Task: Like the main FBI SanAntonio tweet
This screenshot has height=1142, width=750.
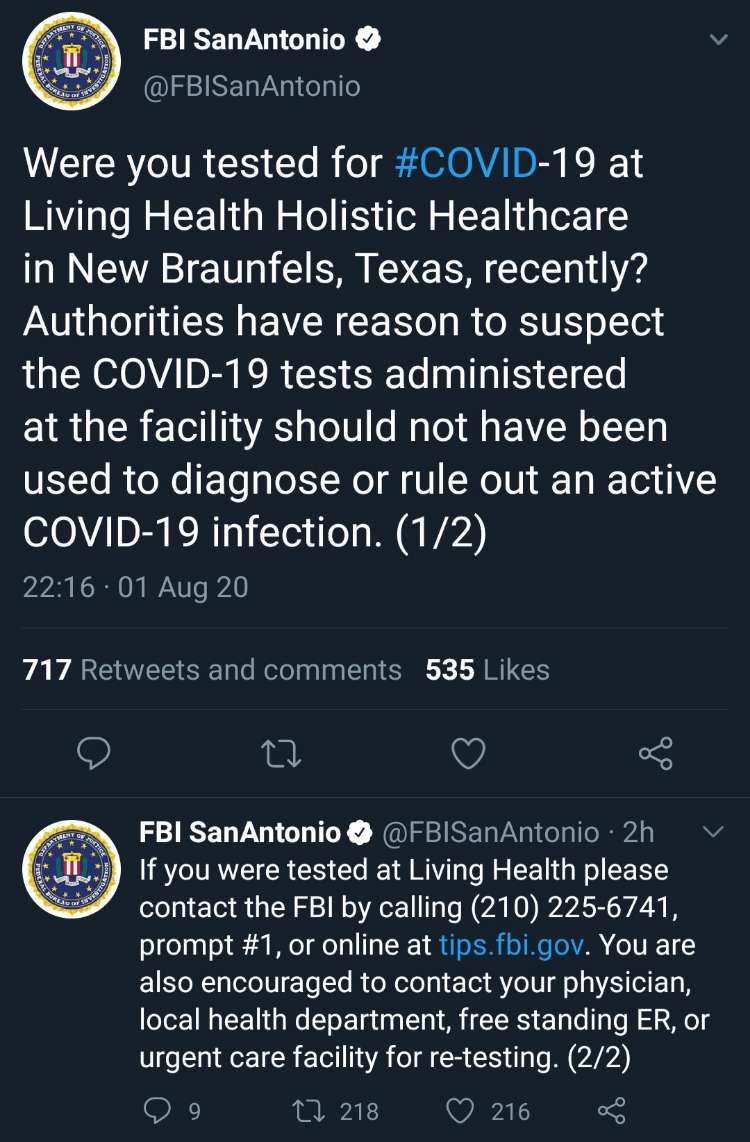Action: click(468, 753)
